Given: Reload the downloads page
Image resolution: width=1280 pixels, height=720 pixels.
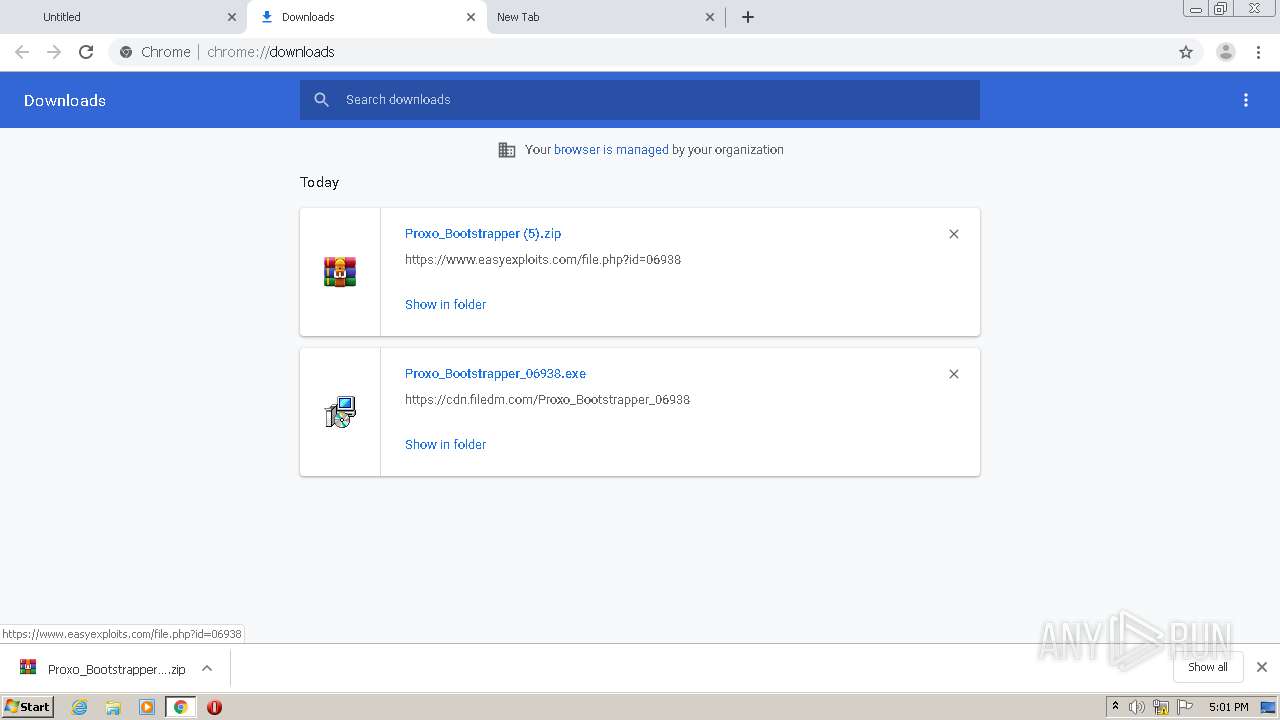Looking at the screenshot, I should pyautogui.click(x=86, y=52).
